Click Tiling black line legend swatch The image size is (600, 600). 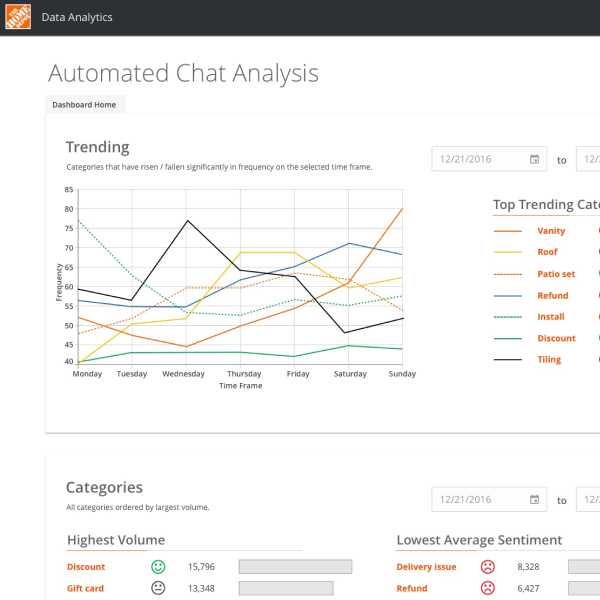(508, 360)
